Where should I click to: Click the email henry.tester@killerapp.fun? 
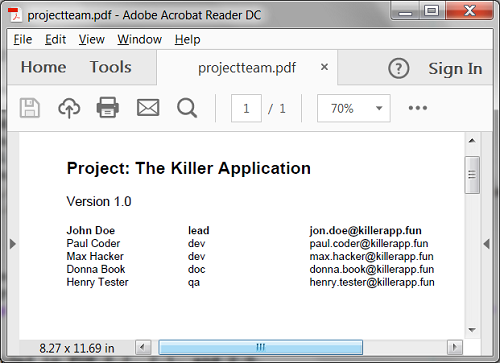click(x=372, y=283)
